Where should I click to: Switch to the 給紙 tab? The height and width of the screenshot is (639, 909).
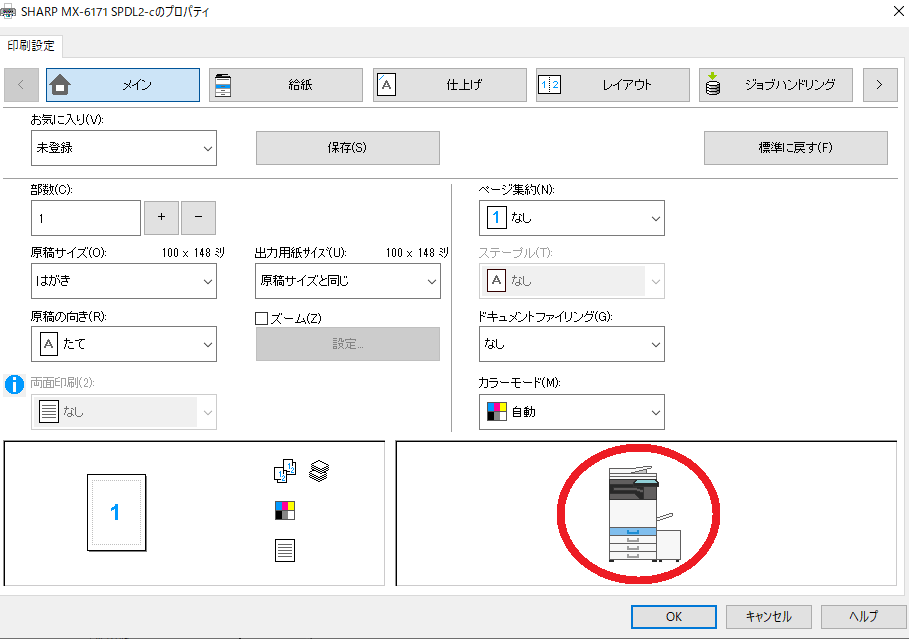tap(286, 85)
